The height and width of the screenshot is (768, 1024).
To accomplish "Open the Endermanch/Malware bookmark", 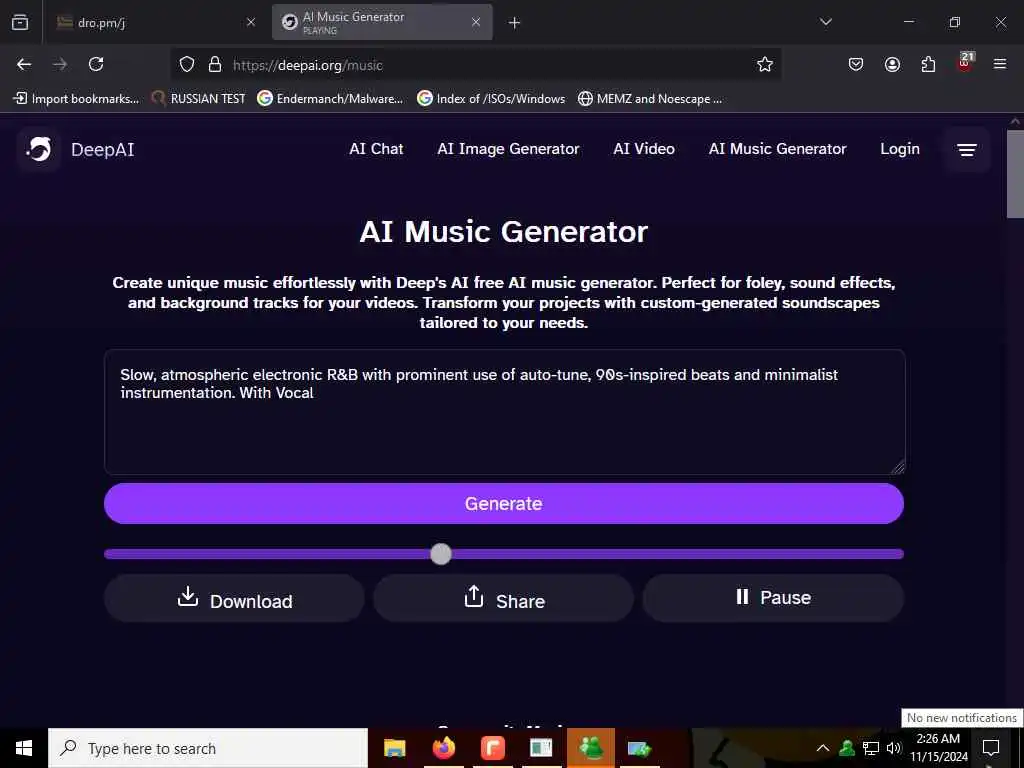I will [x=330, y=99].
